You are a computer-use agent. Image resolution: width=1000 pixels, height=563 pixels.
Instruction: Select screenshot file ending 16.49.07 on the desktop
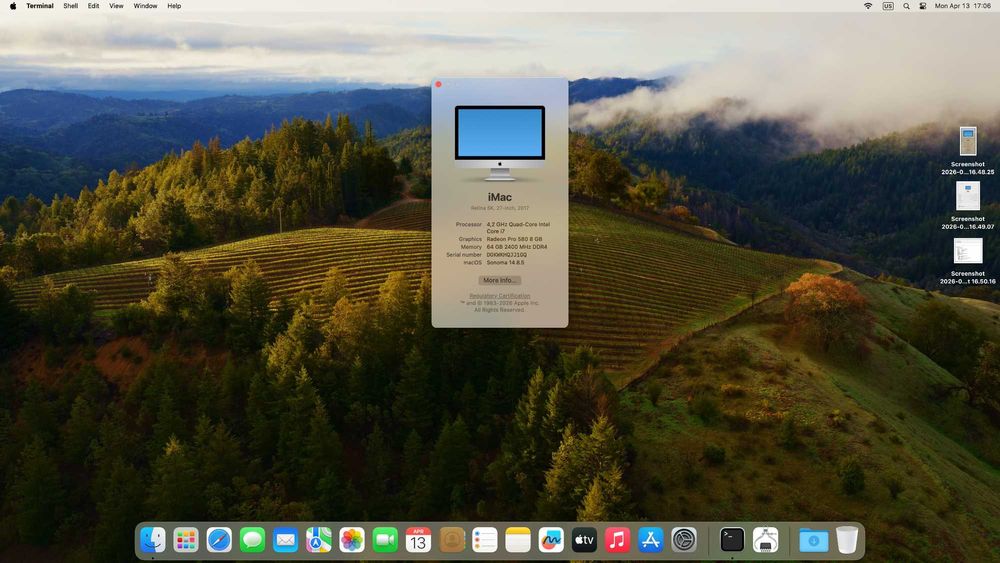pyautogui.click(x=968, y=205)
